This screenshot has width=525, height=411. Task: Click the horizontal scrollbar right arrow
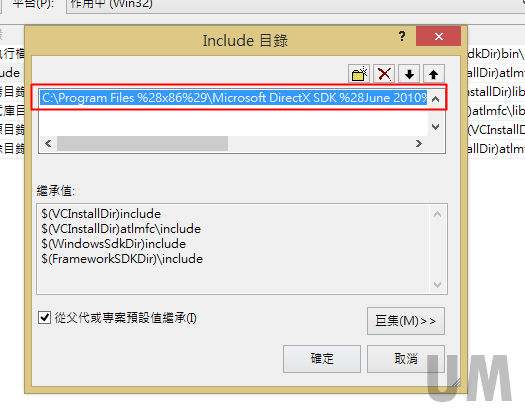point(419,144)
